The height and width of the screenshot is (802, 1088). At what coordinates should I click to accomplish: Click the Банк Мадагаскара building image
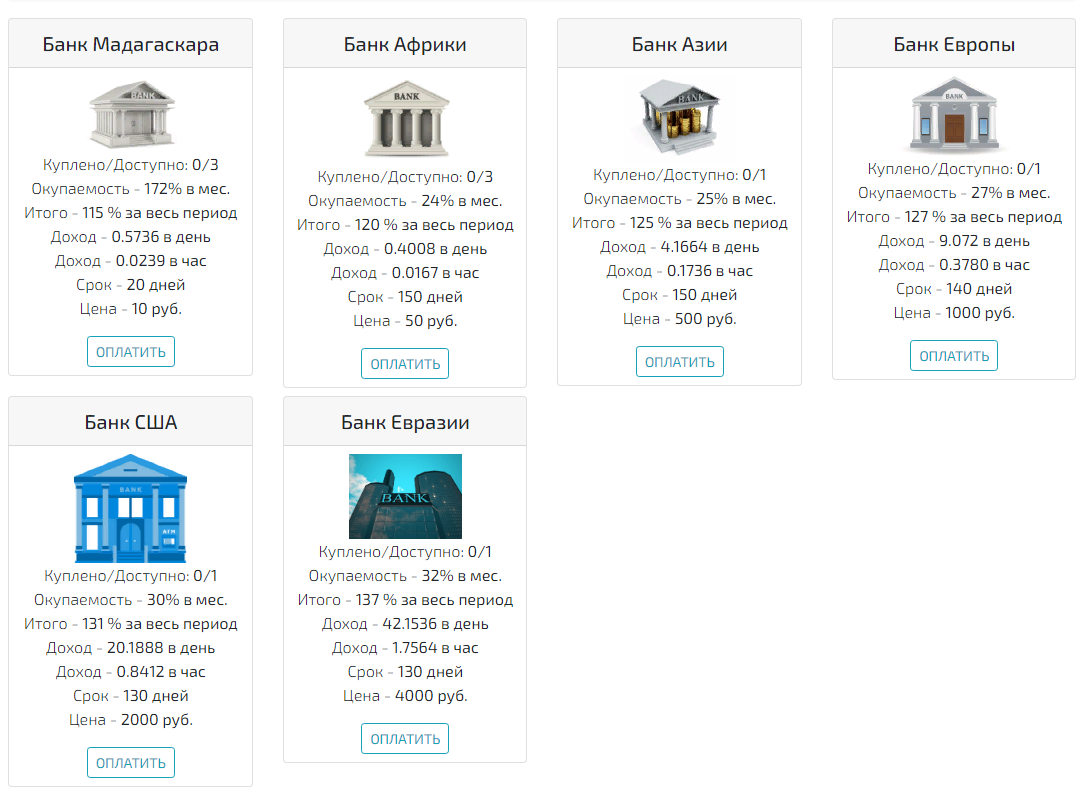130,114
